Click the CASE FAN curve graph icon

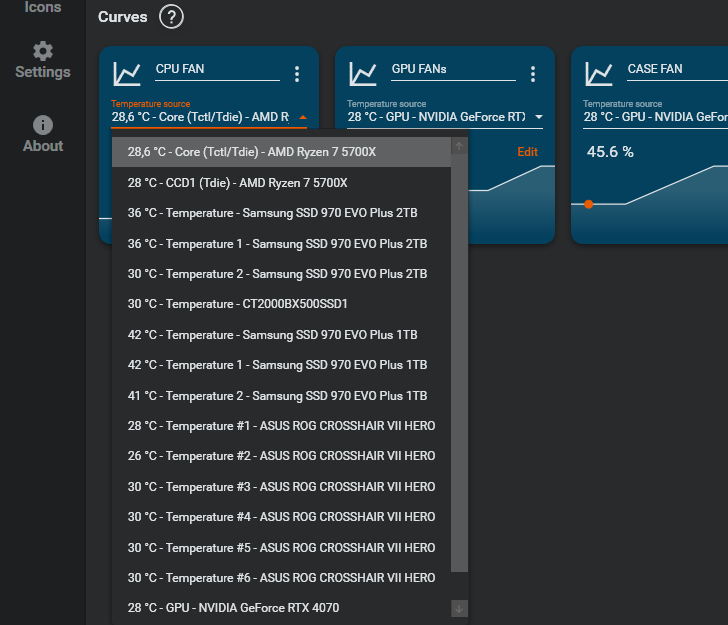598,74
